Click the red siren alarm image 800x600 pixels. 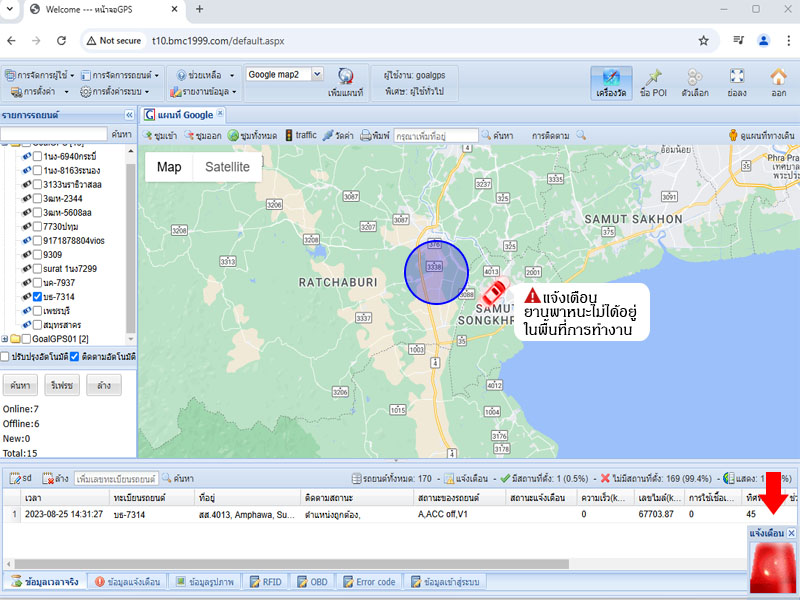(x=773, y=568)
